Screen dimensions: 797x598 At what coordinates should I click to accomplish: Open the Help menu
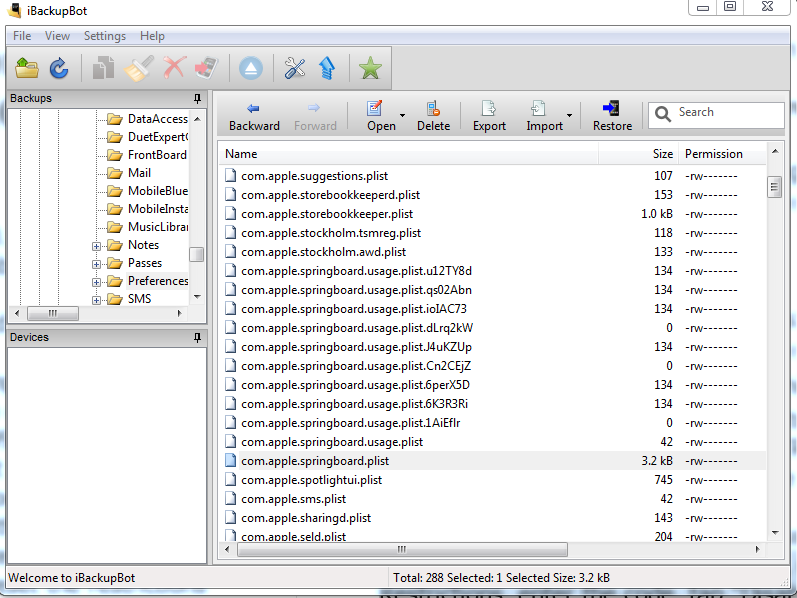[152, 36]
